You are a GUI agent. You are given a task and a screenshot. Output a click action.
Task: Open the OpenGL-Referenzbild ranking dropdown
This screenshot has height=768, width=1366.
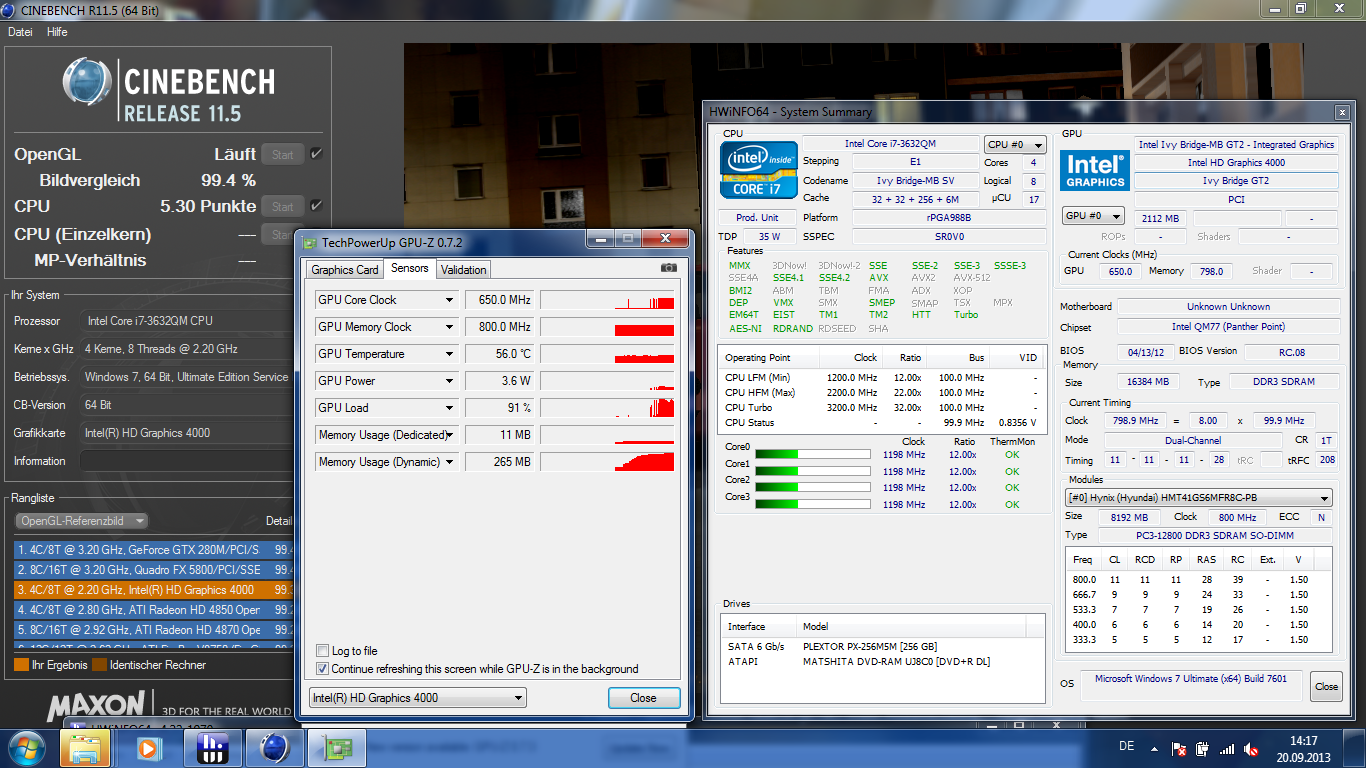click(82, 521)
